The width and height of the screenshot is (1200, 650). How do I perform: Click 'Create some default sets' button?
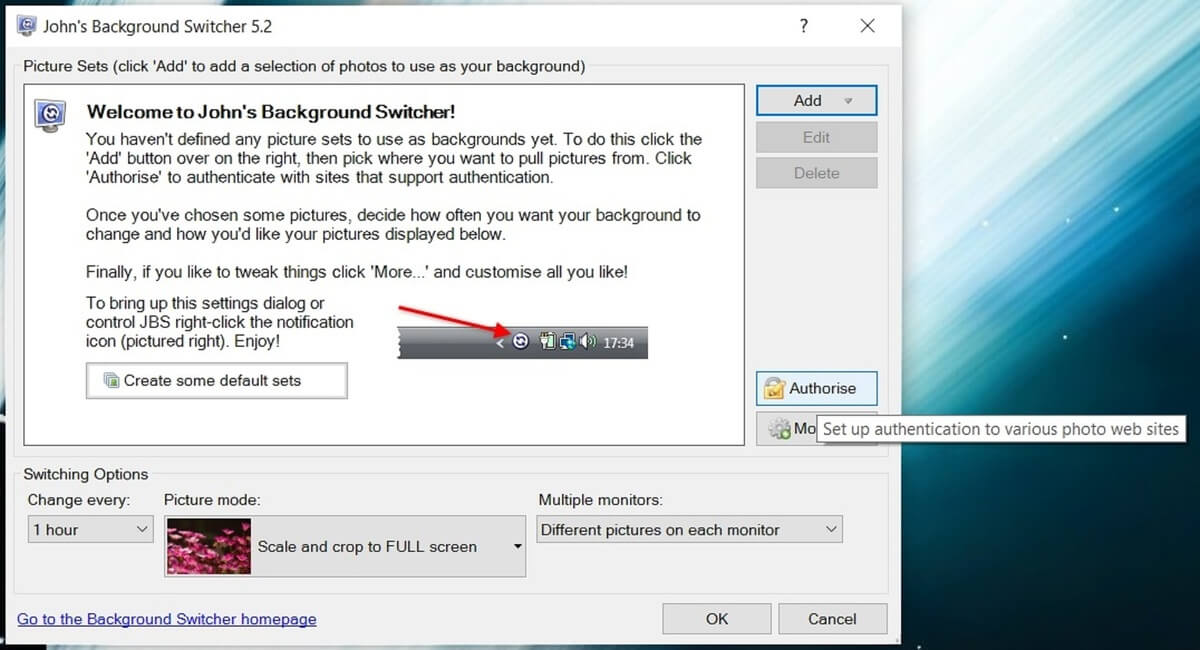coord(217,381)
